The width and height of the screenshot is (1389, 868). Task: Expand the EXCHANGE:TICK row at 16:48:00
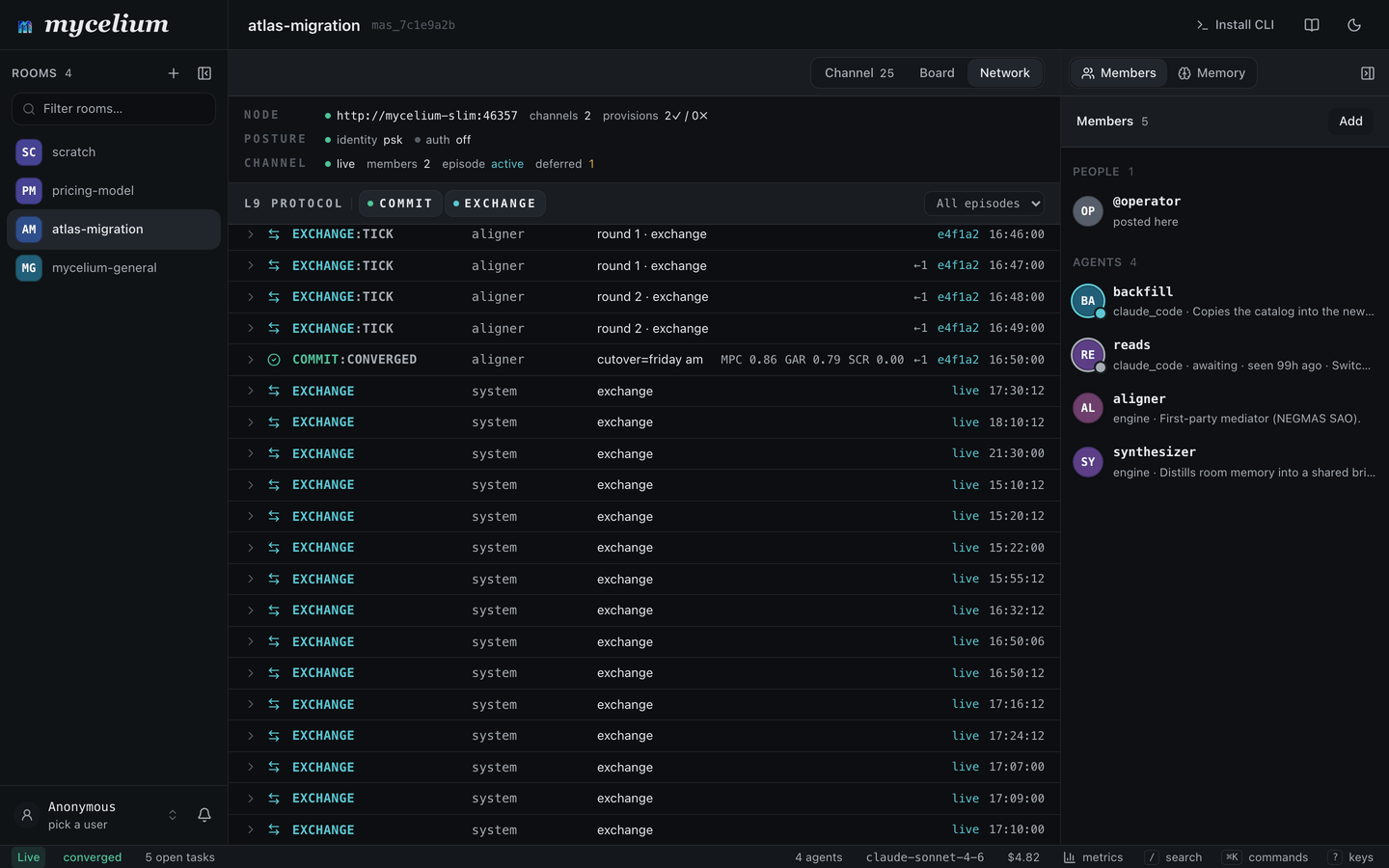pos(251,297)
